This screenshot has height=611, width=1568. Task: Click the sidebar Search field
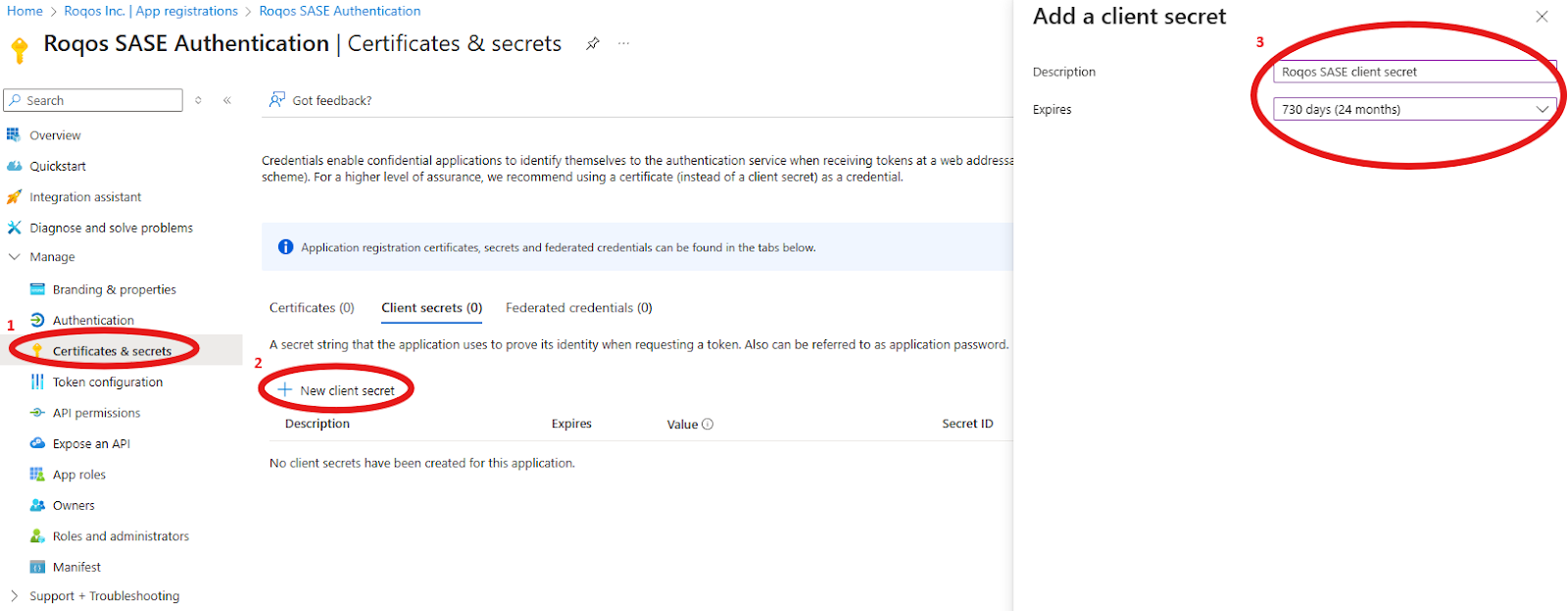[x=93, y=100]
